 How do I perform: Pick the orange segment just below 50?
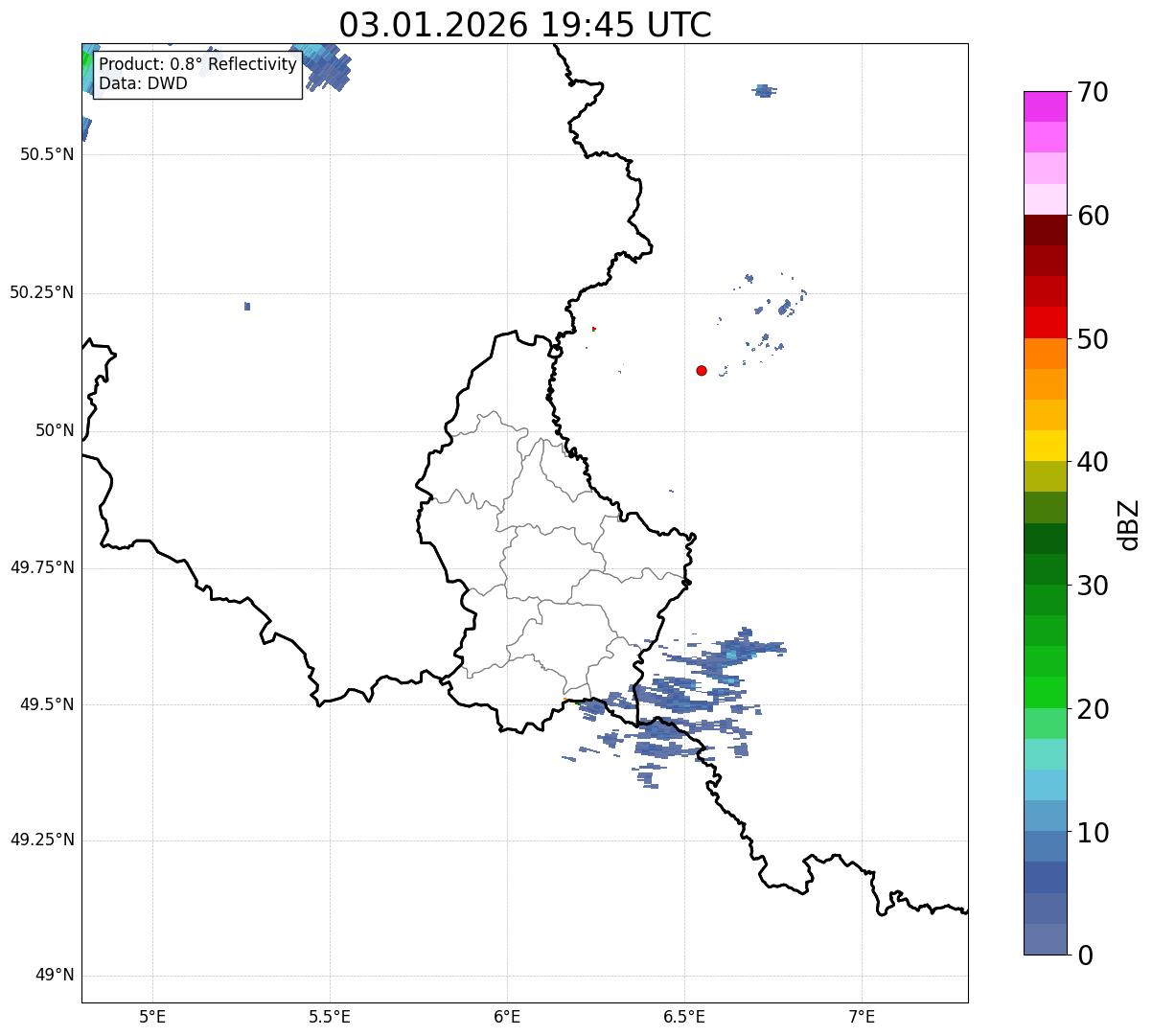coord(1046,354)
